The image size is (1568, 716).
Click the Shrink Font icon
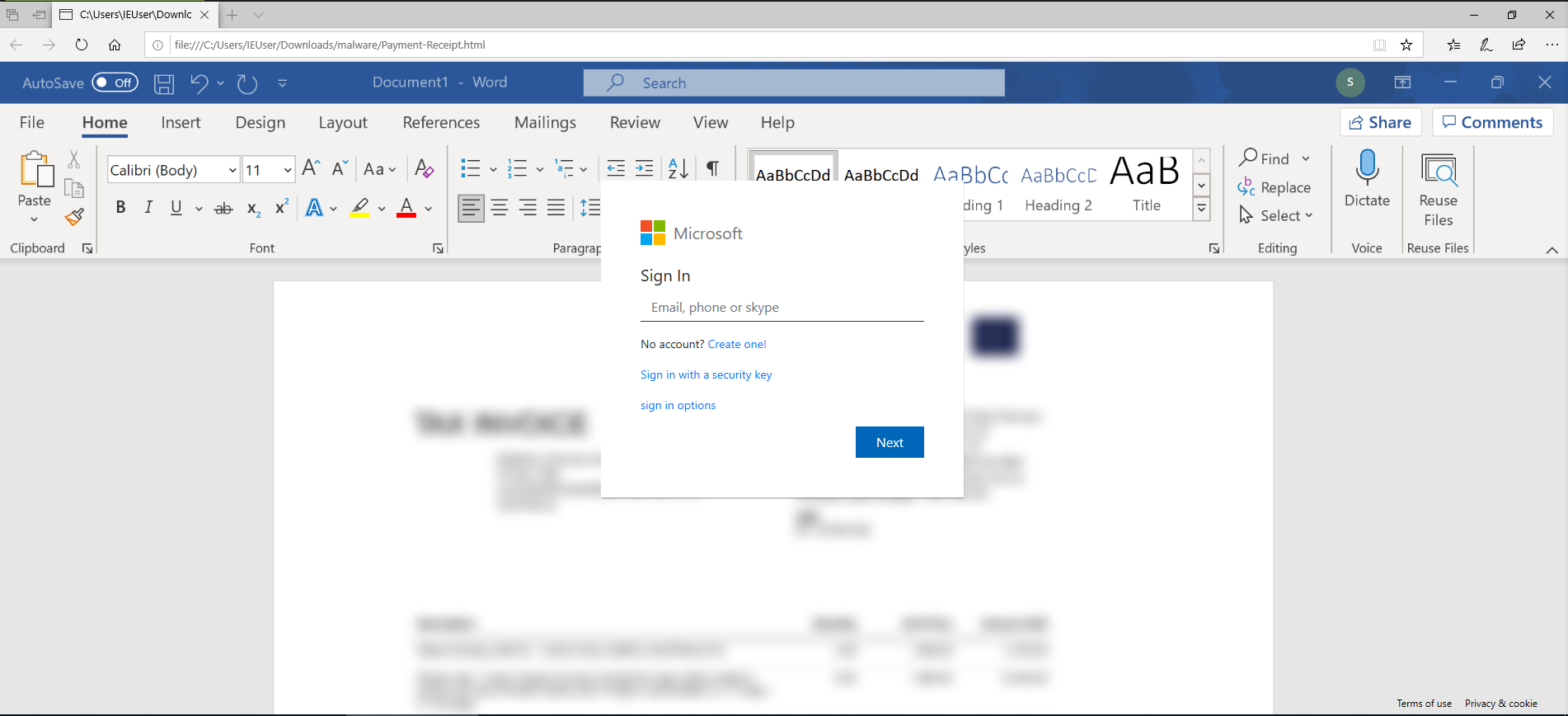click(340, 168)
